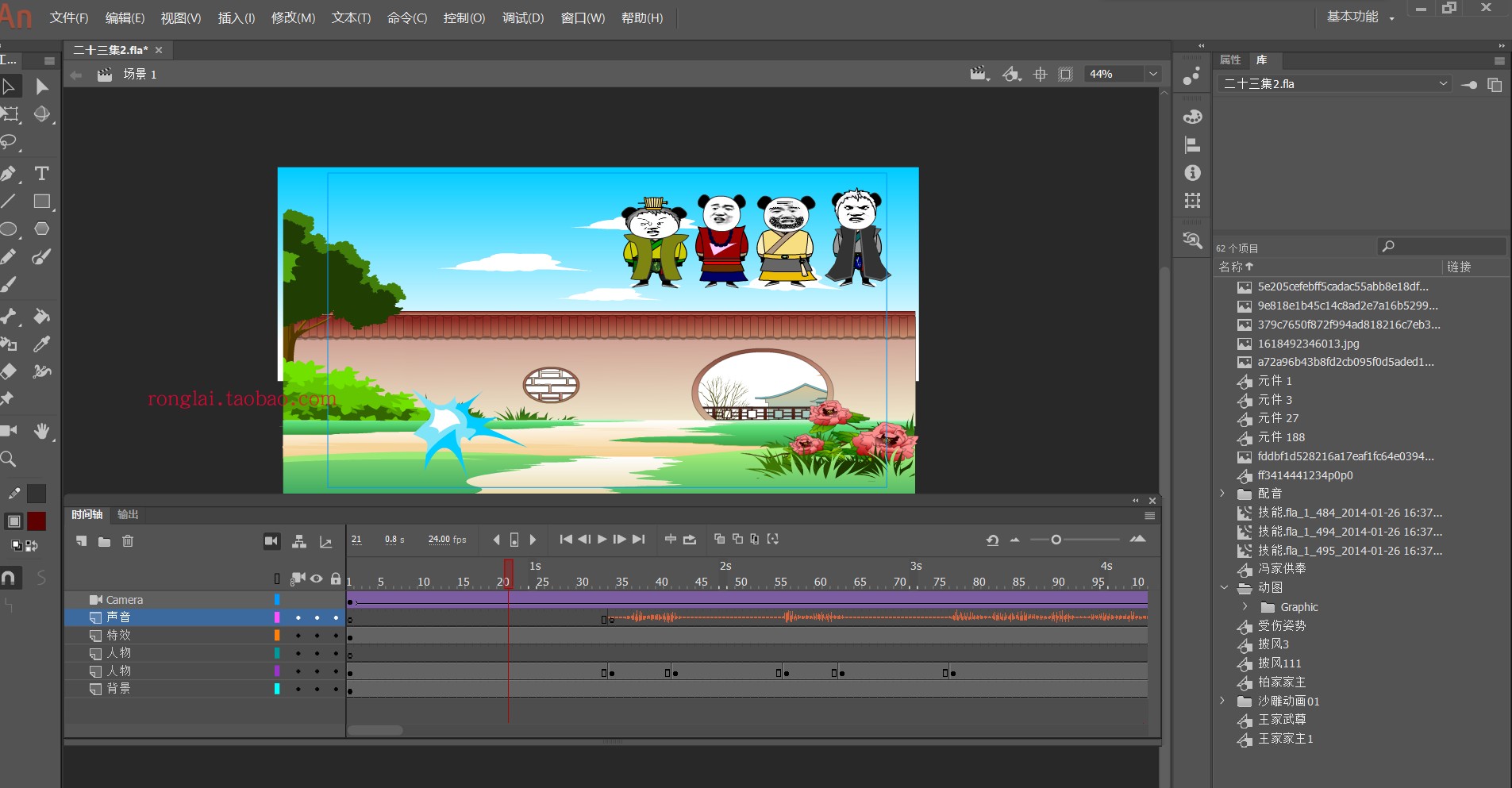Step forward one frame button
The width and height of the screenshot is (1512, 788).
[x=620, y=540]
